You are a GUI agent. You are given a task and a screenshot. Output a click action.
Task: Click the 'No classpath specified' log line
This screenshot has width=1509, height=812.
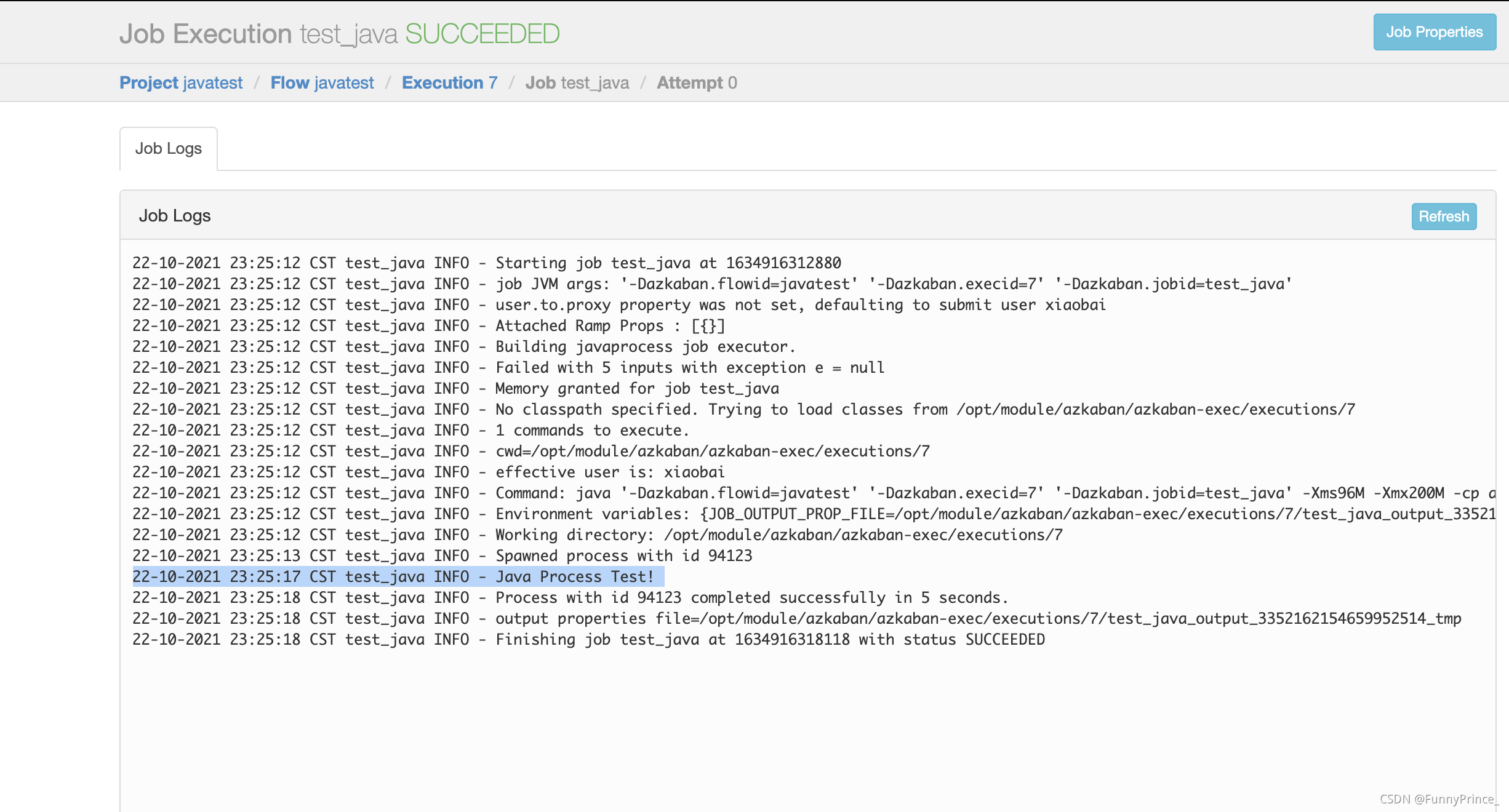[x=744, y=410]
